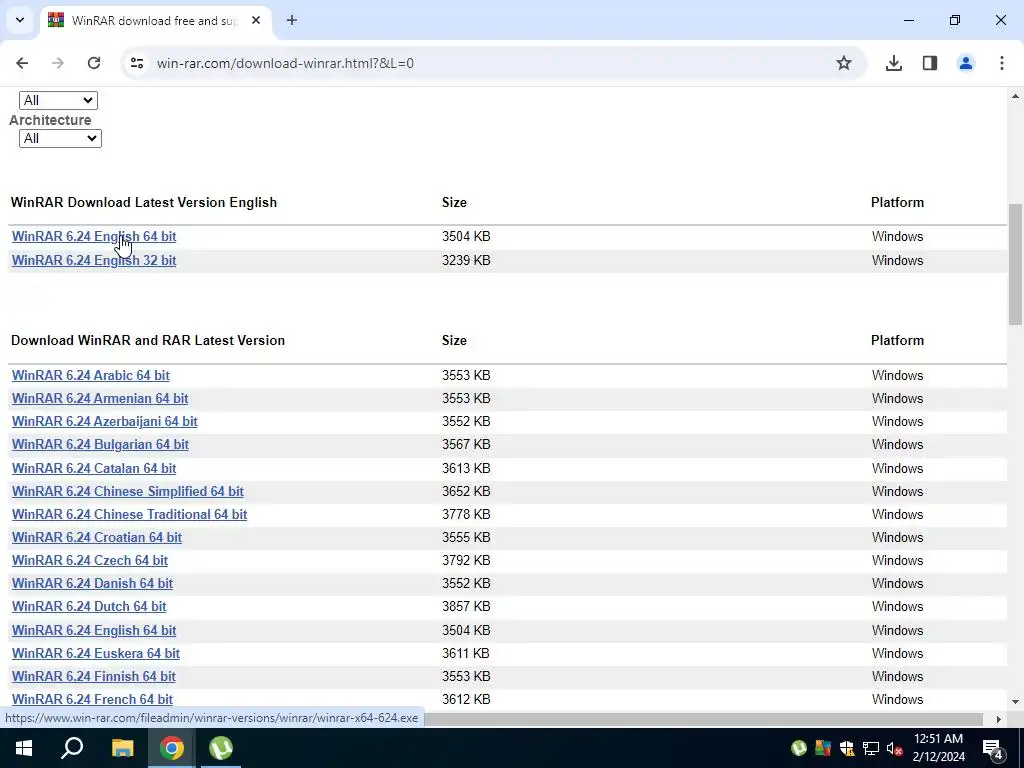Click horizontal scrollbar right arrow

[x=999, y=719]
